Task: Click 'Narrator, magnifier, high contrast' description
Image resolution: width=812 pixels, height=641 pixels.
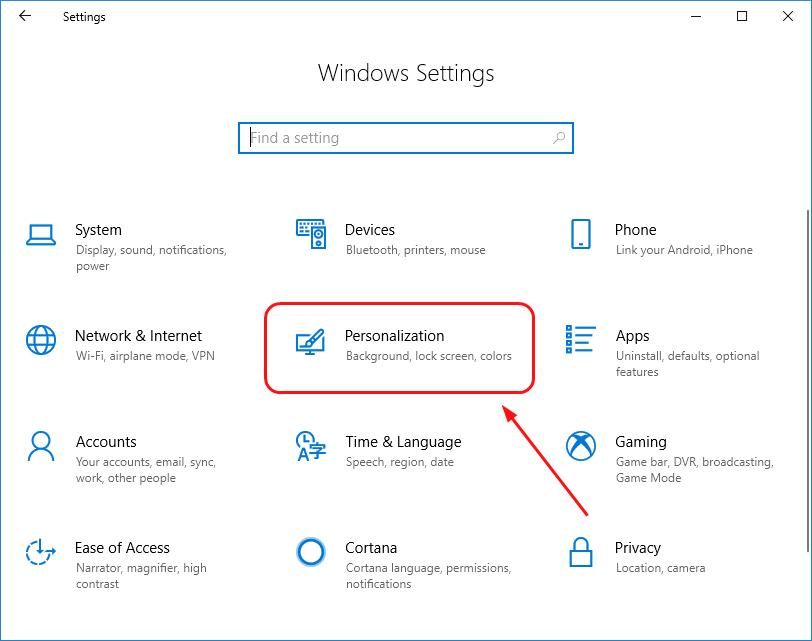Action: point(141,576)
